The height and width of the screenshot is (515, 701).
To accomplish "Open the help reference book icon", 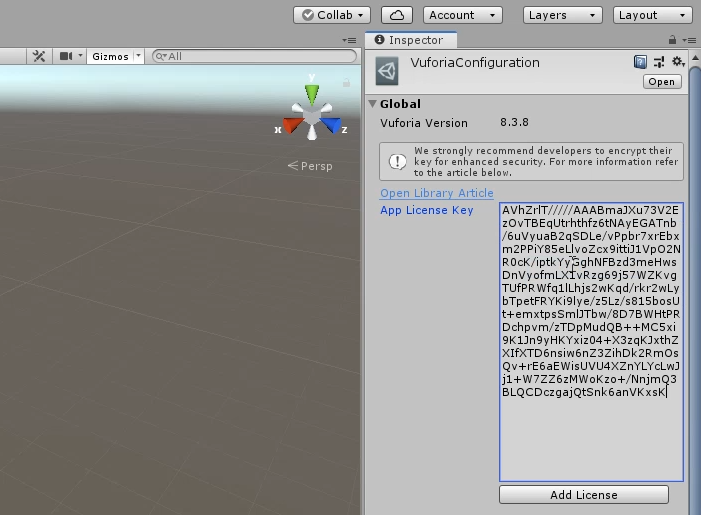I will coord(640,62).
